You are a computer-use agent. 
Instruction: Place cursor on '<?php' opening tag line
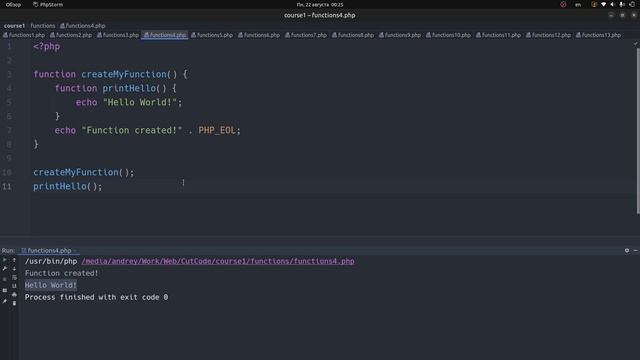(47, 47)
